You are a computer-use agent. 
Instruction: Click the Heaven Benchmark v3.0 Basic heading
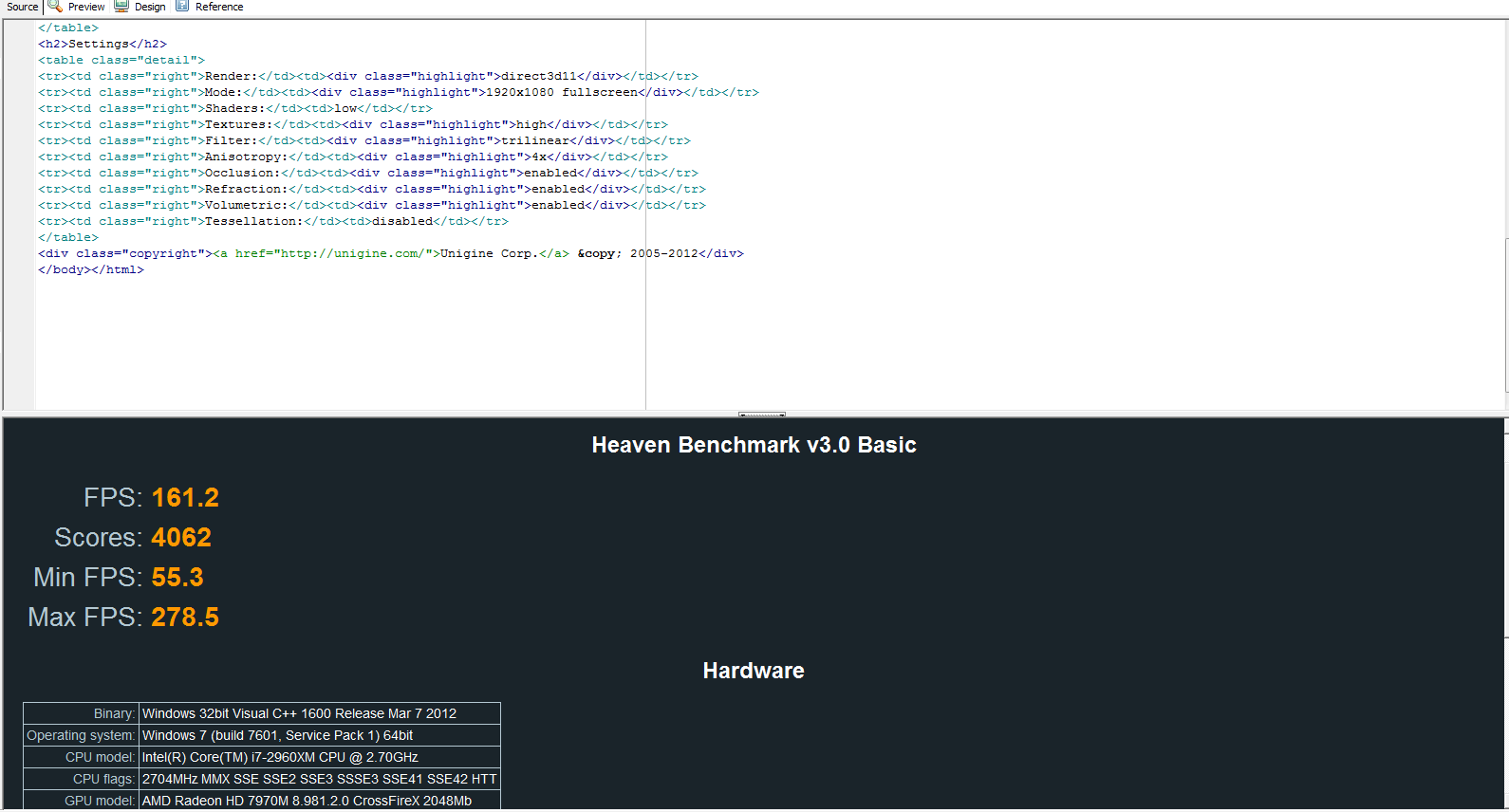pyautogui.click(x=754, y=445)
